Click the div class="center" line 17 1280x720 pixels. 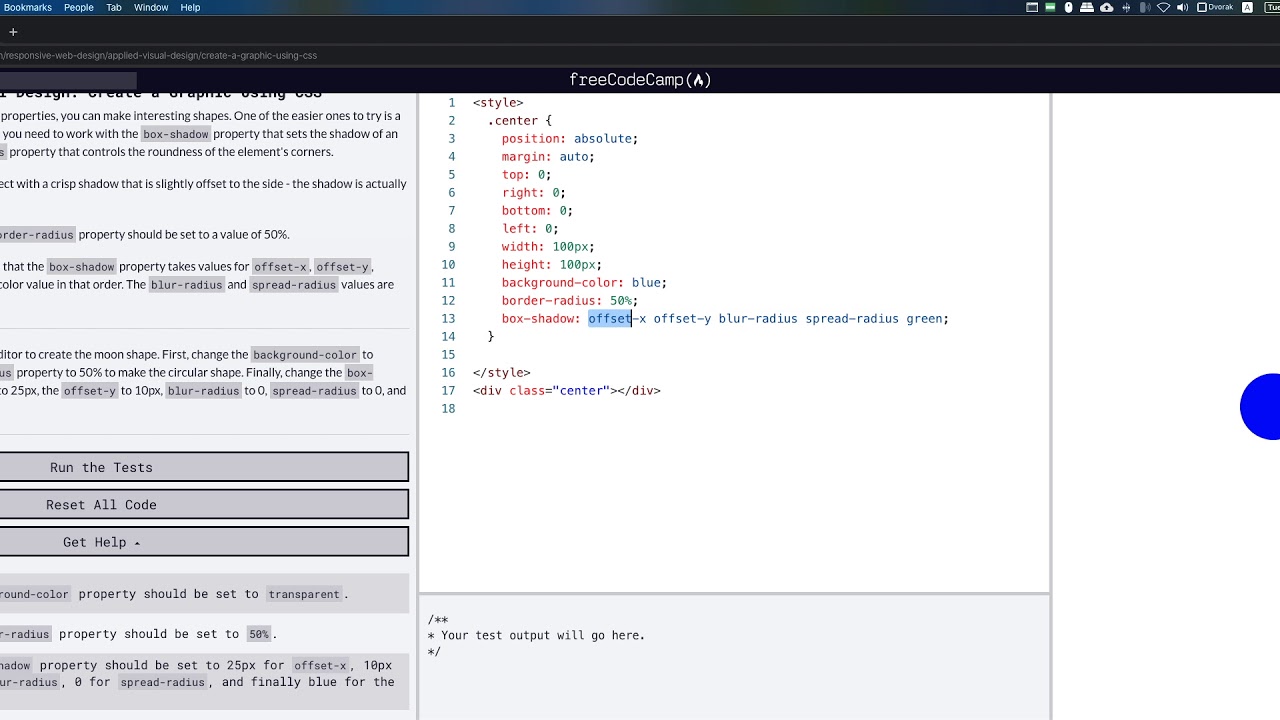[567, 390]
